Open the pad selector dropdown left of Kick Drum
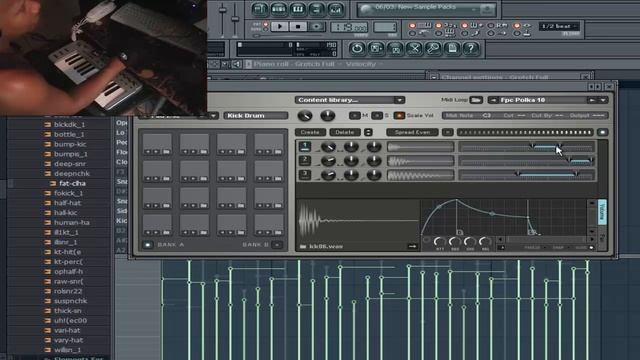Viewport: 640px width, 360px height. pyautogui.click(x=213, y=116)
